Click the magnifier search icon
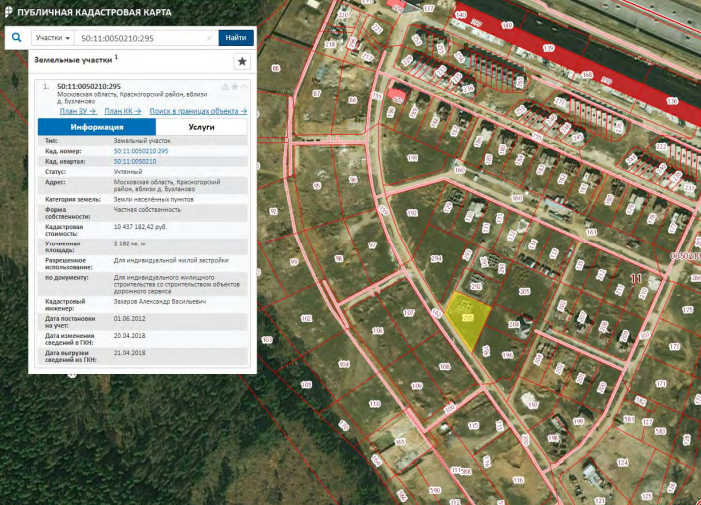Image resolution: width=701 pixels, height=505 pixels. (17, 38)
